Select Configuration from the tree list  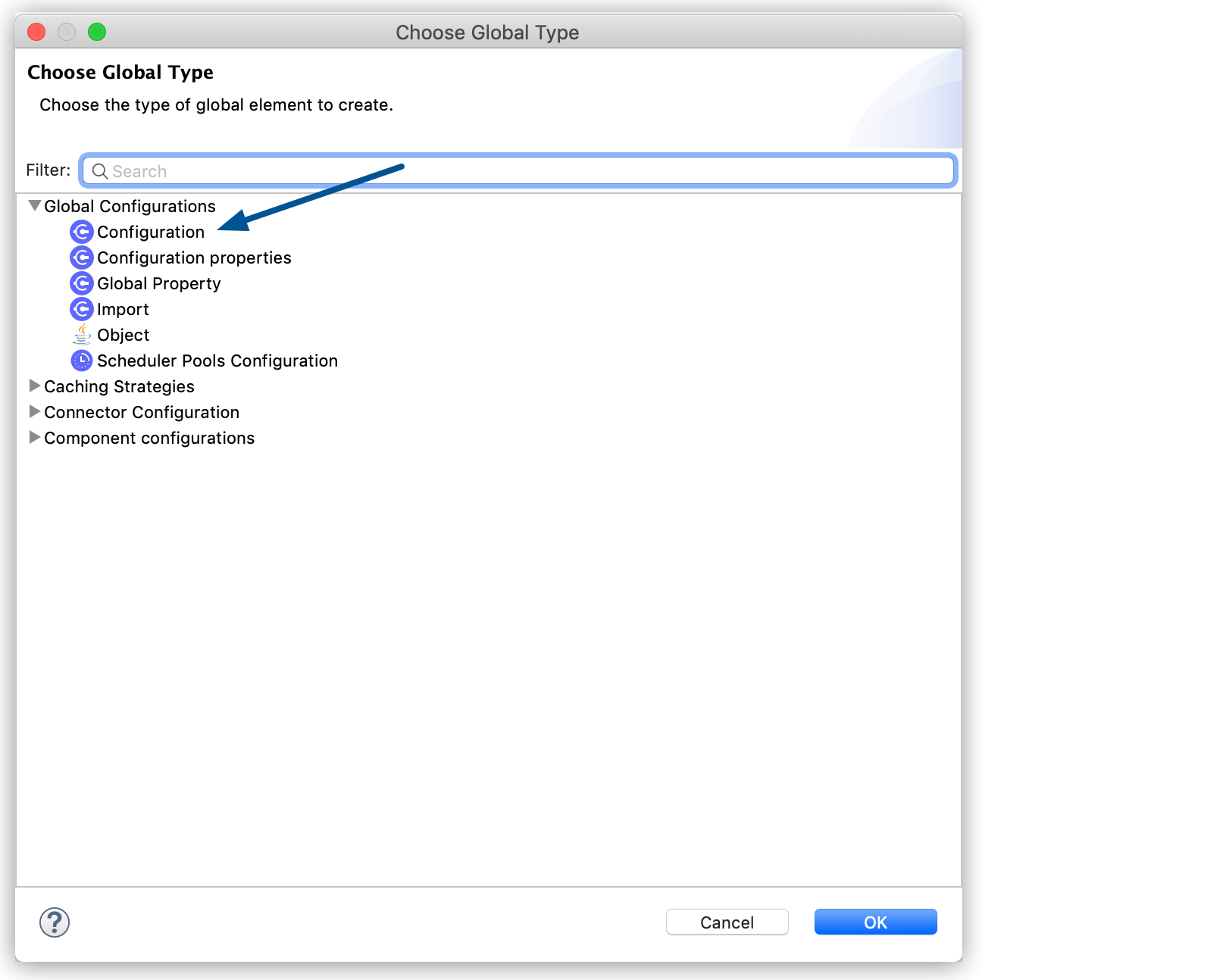click(x=151, y=232)
